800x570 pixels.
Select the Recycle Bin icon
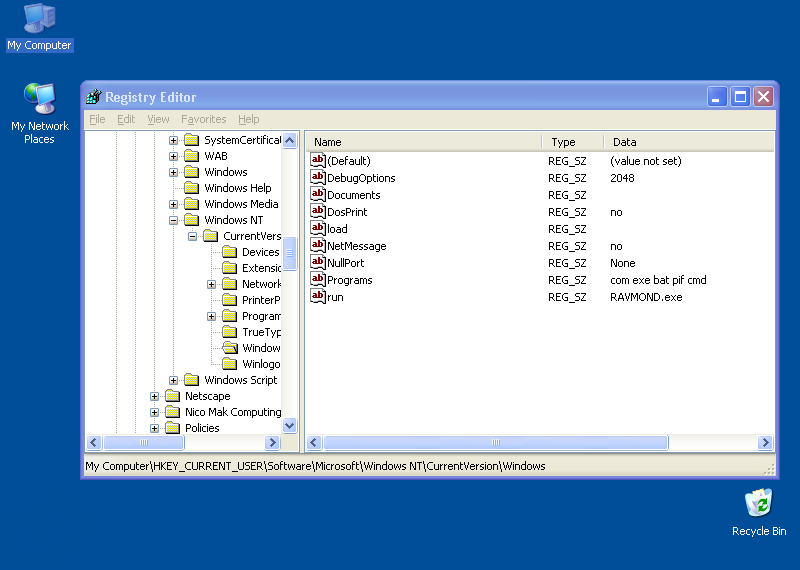(x=759, y=512)
